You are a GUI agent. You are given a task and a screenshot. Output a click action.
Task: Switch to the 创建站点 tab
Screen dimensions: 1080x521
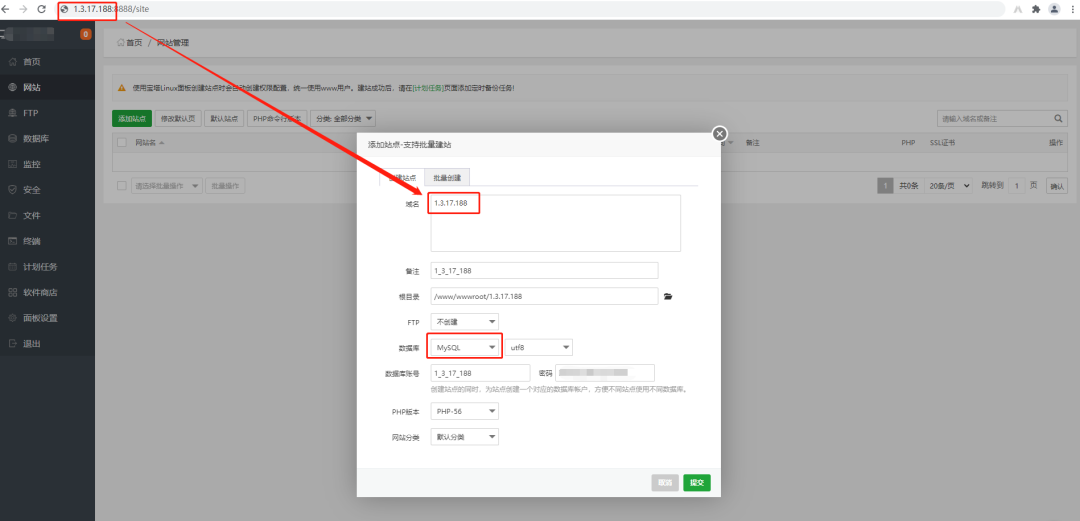click(x=402, y=177)
